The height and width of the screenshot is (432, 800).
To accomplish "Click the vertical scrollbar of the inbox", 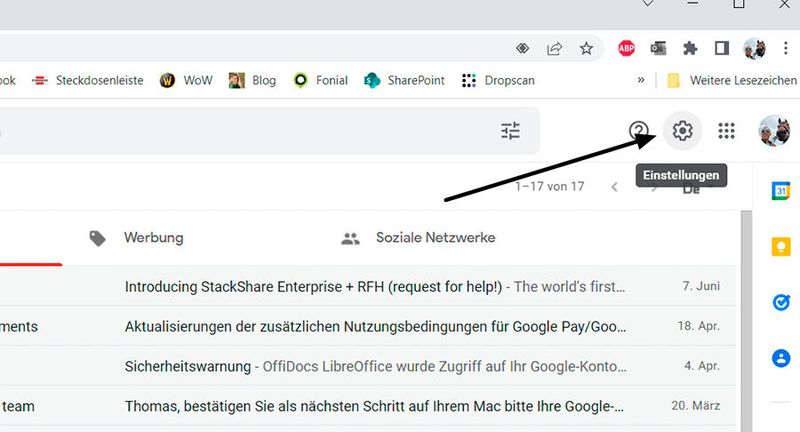I will click(746, 320).
